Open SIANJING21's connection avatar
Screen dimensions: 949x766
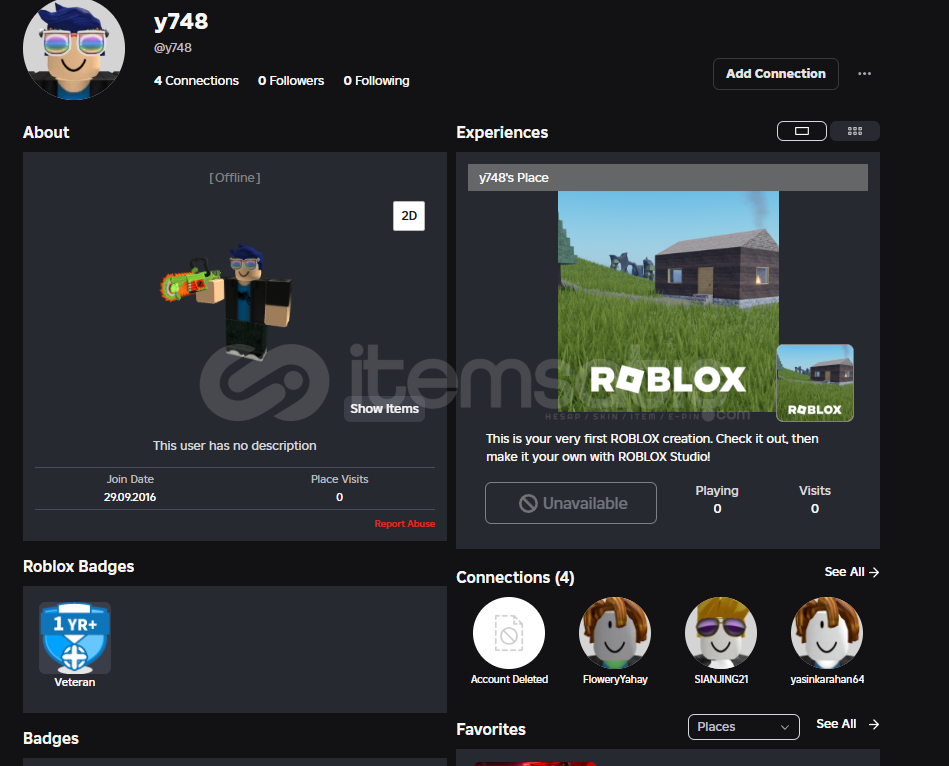tap(721, 633)
